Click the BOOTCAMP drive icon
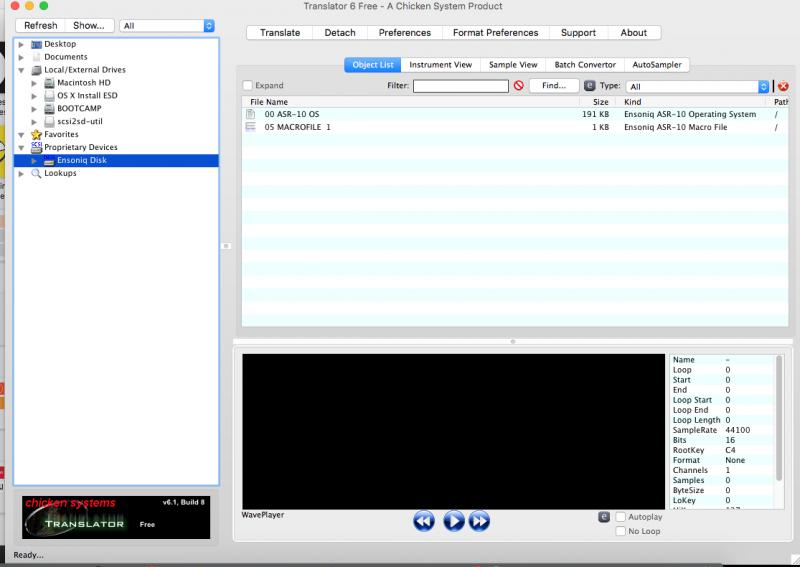The image size is (800, 567). click(x=49, y=108)
